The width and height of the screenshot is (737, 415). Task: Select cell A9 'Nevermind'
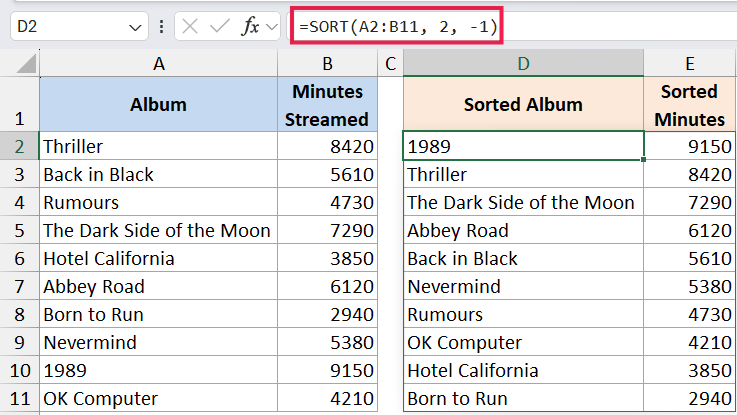click(159, 342)
